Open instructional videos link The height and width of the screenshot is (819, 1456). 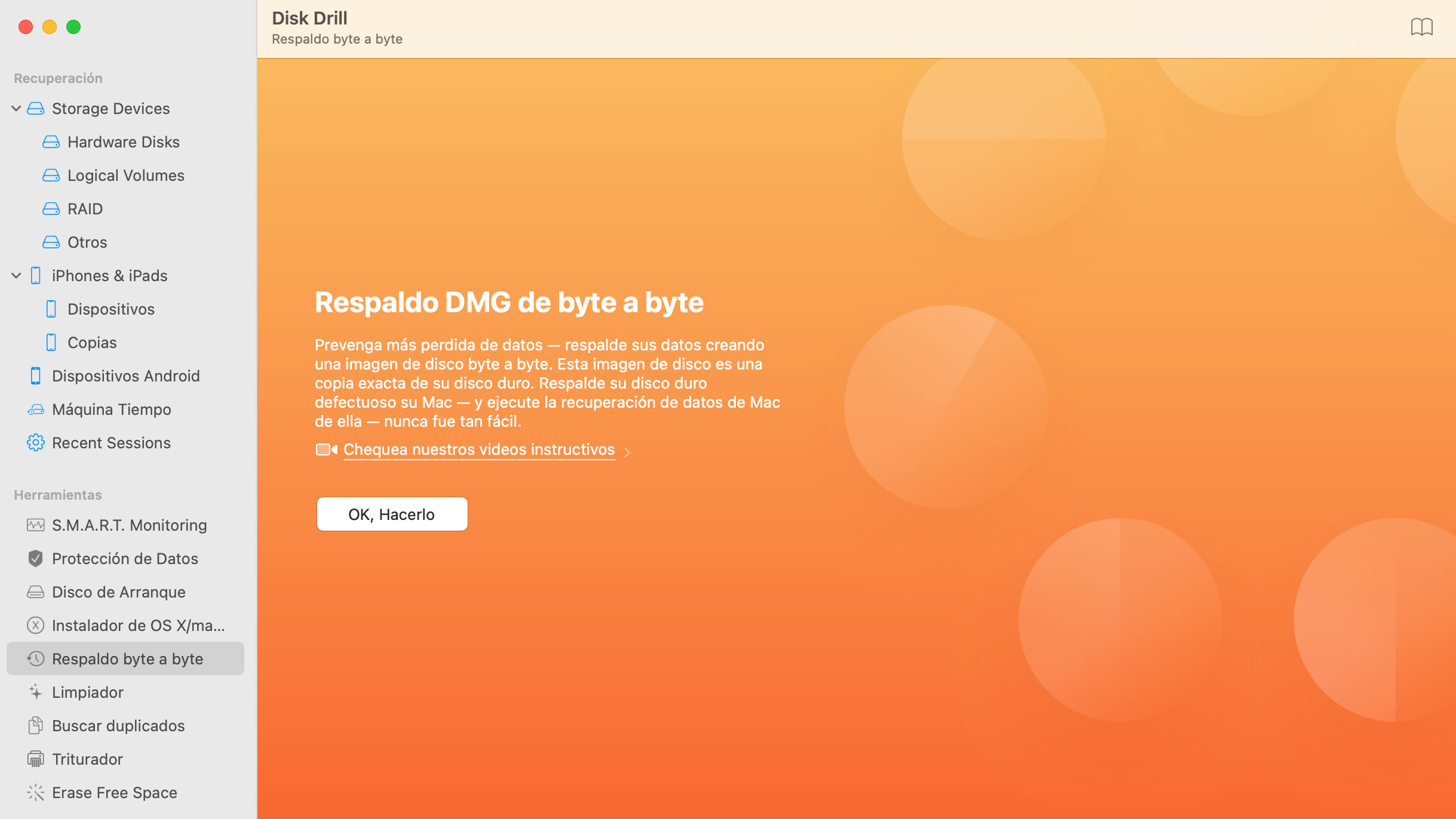coord(479,449)
